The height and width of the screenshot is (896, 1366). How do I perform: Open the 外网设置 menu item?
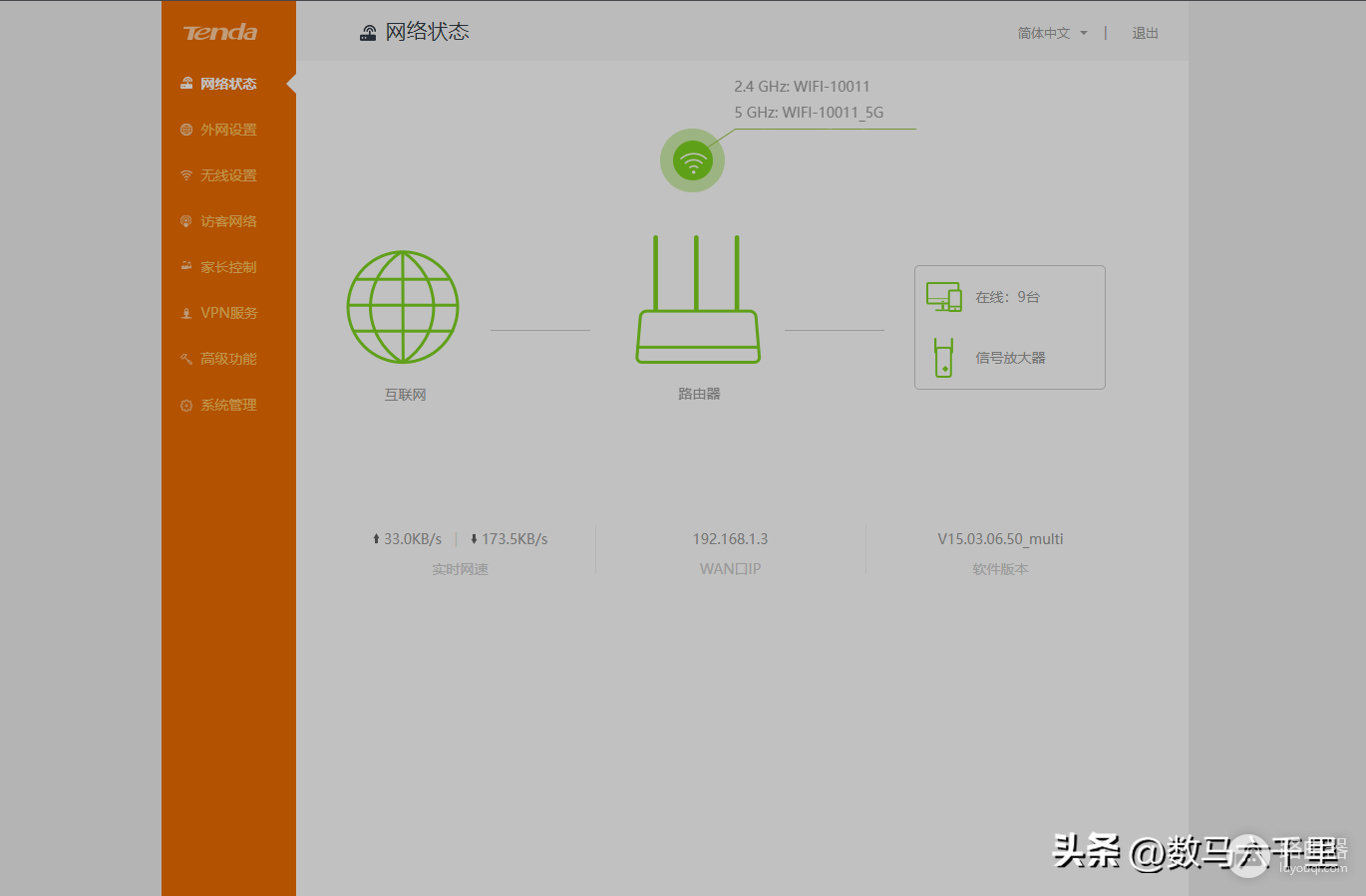click(x=228, y=130)
